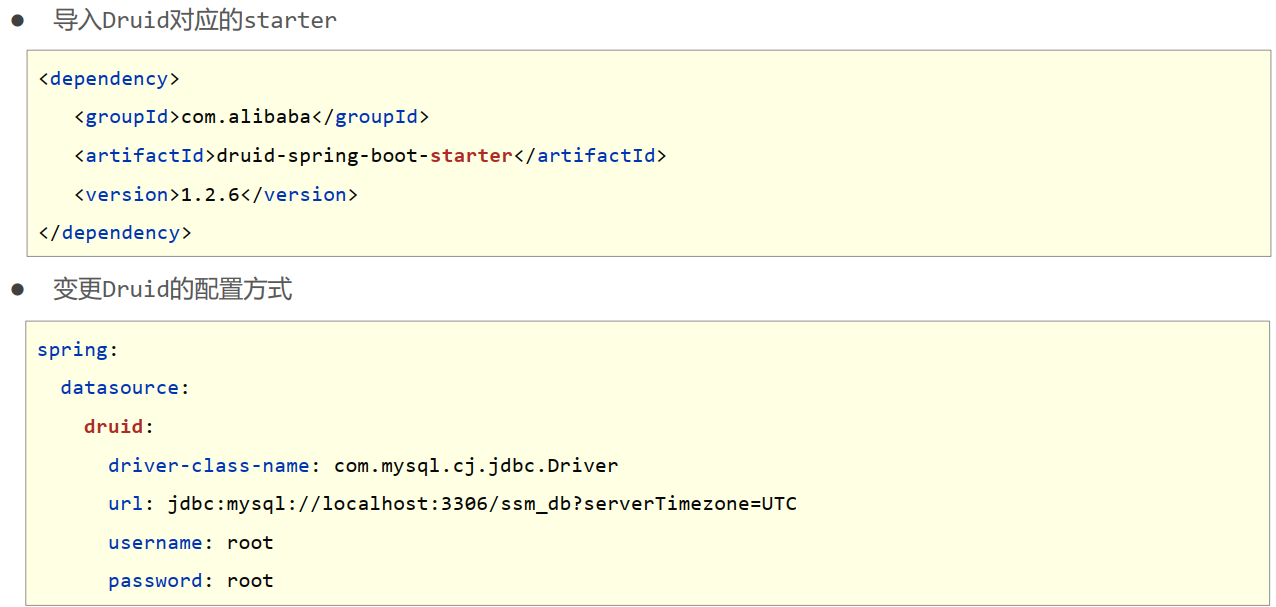Click the groupId value 'com.alibaba'
The width and height of the screenshot is (1276, 607).
(x=246, y=117)
